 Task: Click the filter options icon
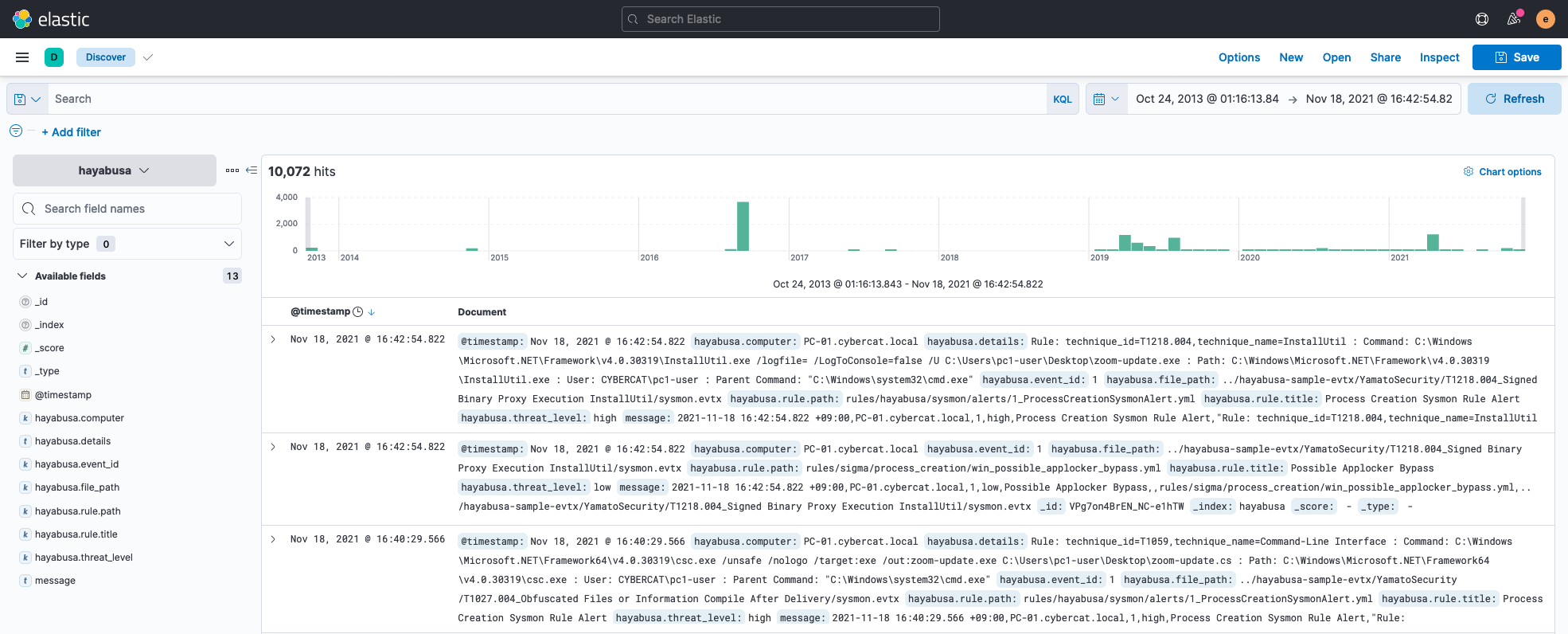(16, 131)
